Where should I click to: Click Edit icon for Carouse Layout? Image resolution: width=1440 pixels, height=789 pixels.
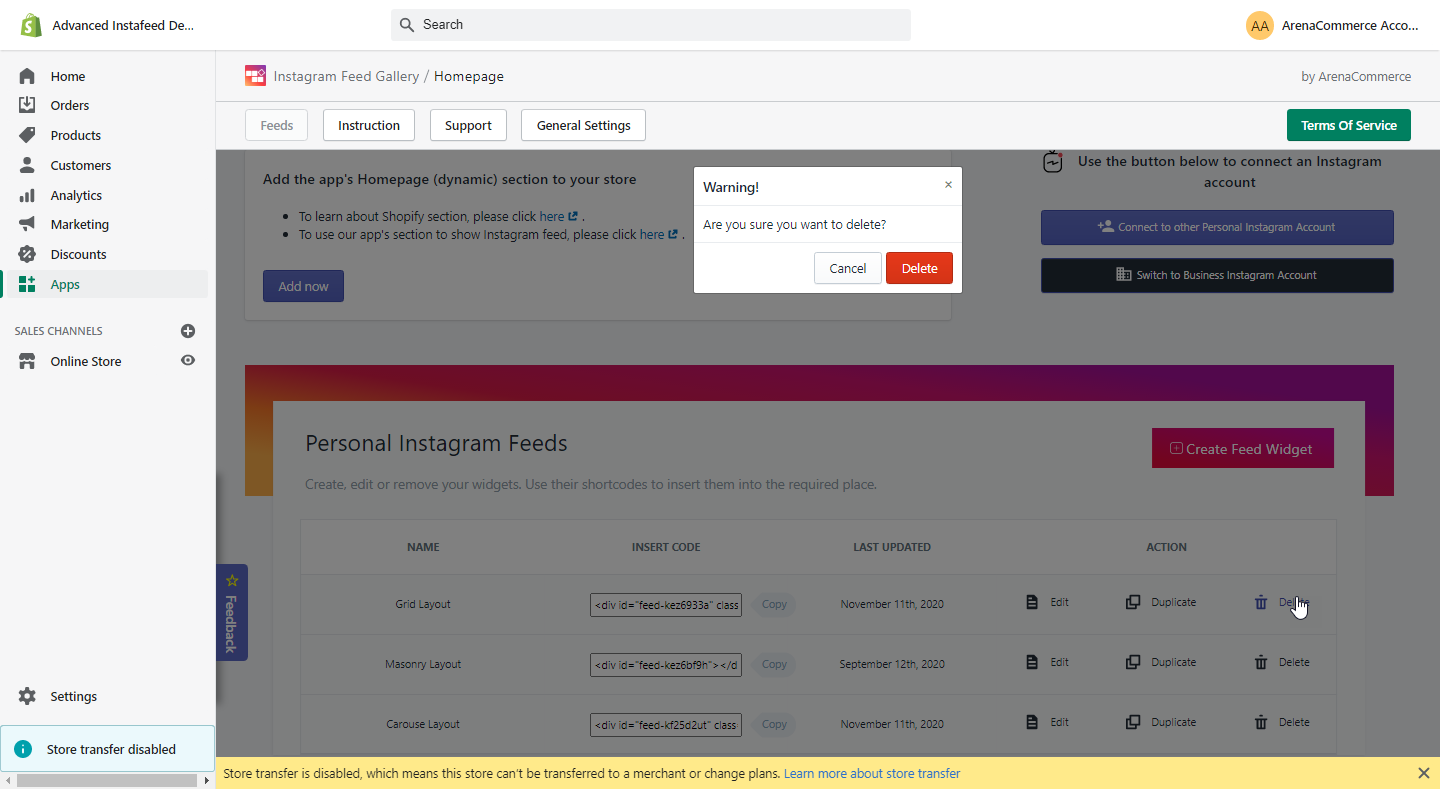1032,722
